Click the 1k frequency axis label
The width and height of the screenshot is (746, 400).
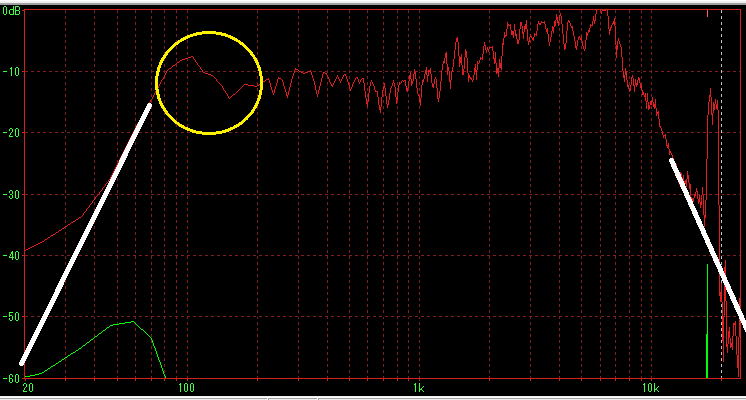click(x=418, y=388)
